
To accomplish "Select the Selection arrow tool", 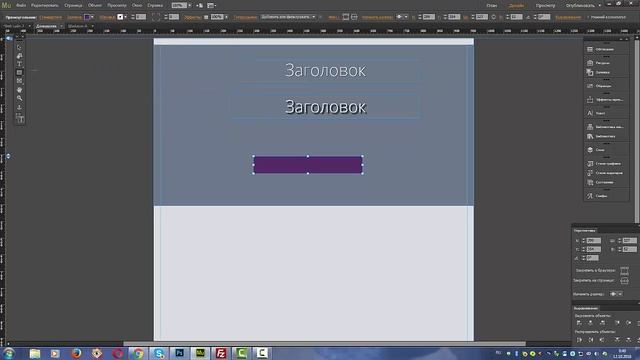I will (19, 47).
